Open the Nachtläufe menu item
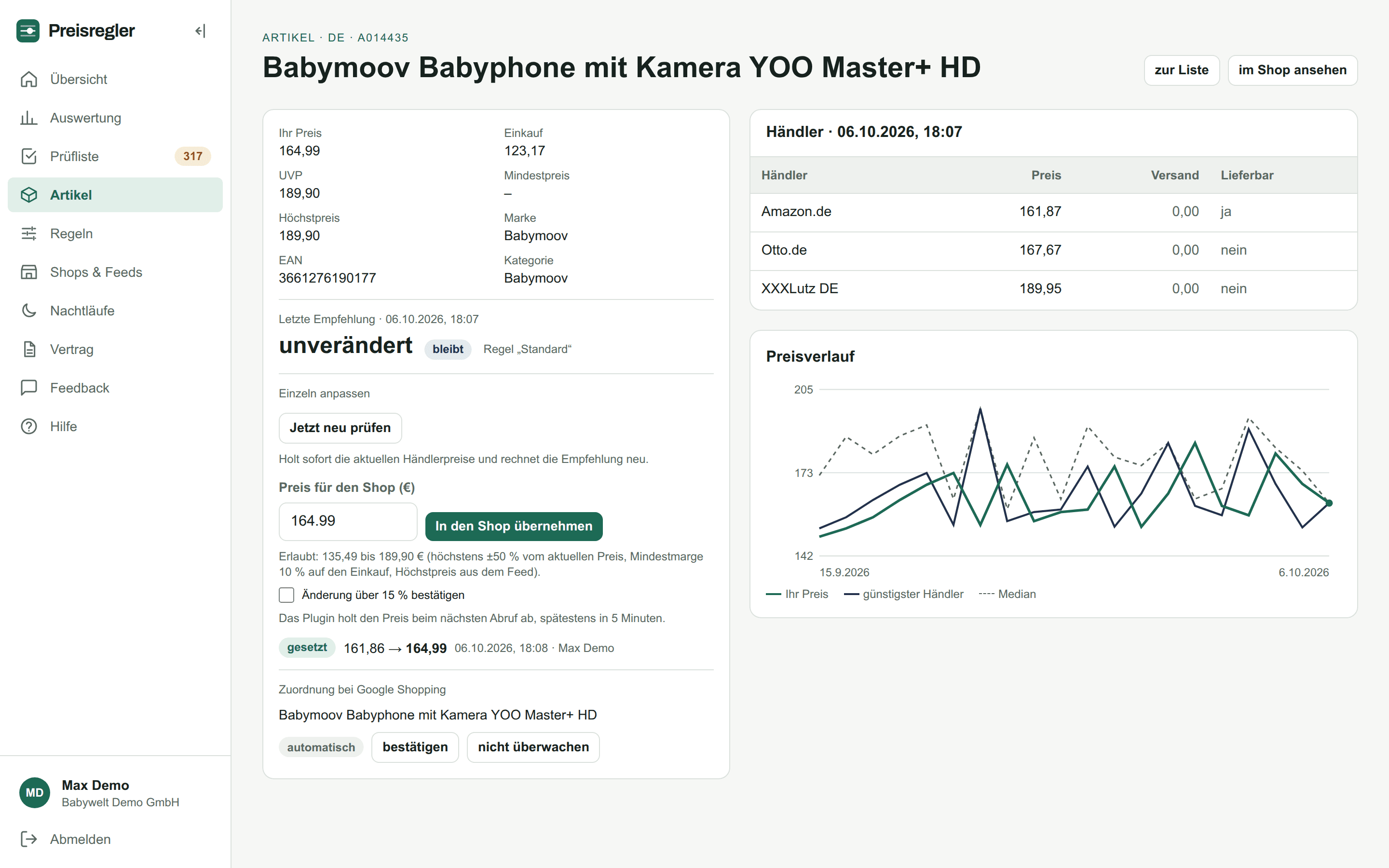This screenshot has width=1389, height=868. pyautogui.click(x=115, y=311)
